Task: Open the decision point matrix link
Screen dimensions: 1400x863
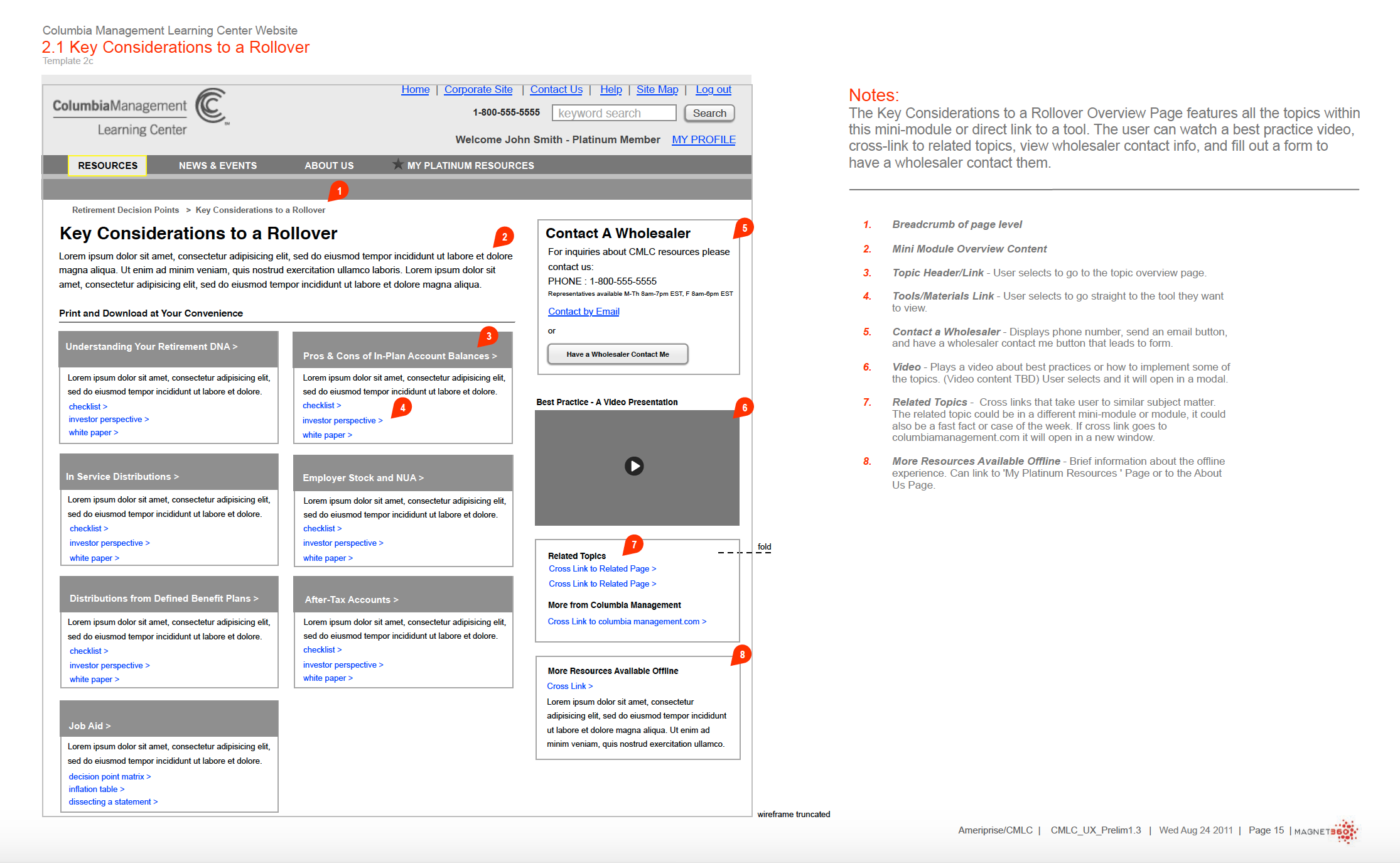Action: pos(110,776)
